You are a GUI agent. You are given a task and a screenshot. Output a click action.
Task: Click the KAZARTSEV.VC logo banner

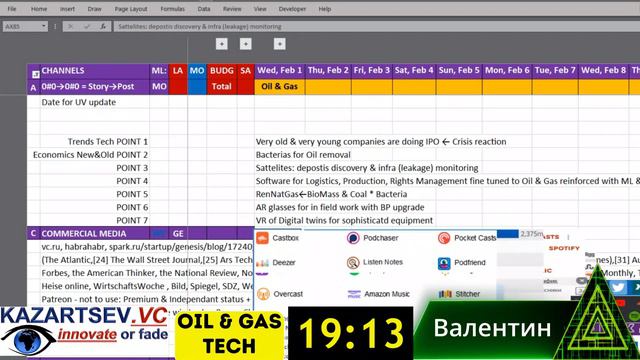point(84,331)
